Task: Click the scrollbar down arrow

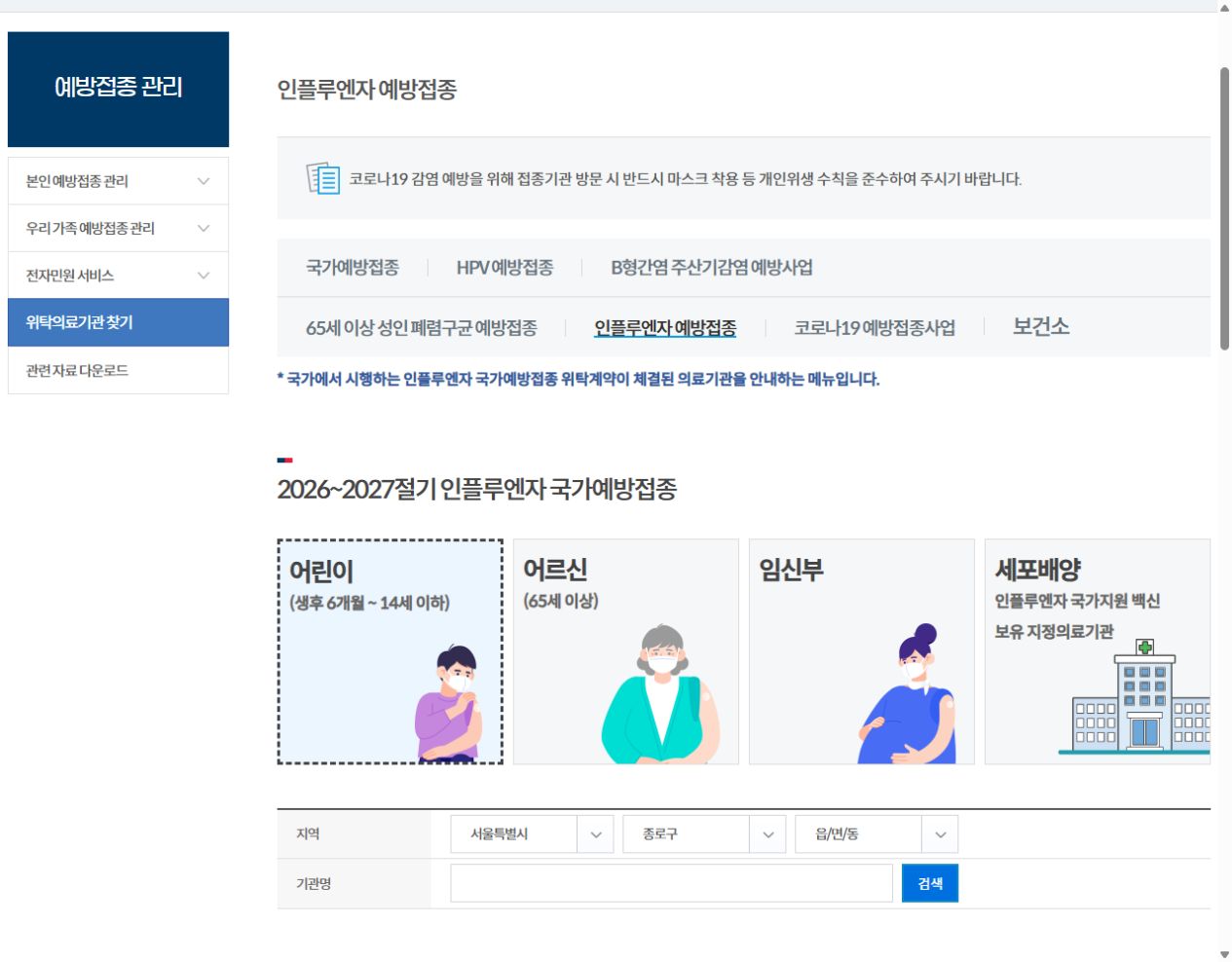Action: [x=1224, y=954]
